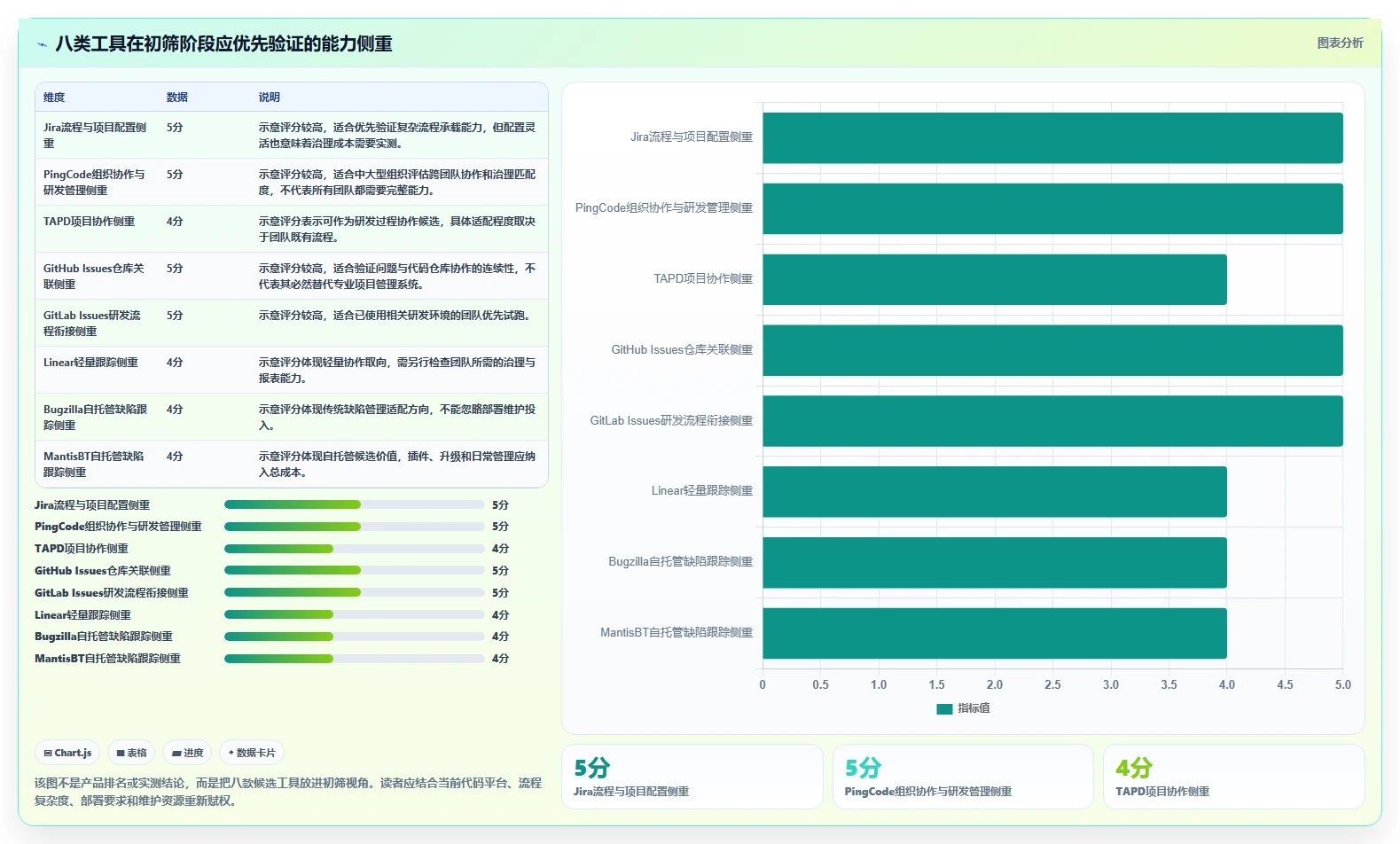The width and height of the screenshot is (1400, 844).
Task: Click the dashboard title 八类工具在初筛阶段应优先验证的能力侧重
Action: [x=223, y=43]
